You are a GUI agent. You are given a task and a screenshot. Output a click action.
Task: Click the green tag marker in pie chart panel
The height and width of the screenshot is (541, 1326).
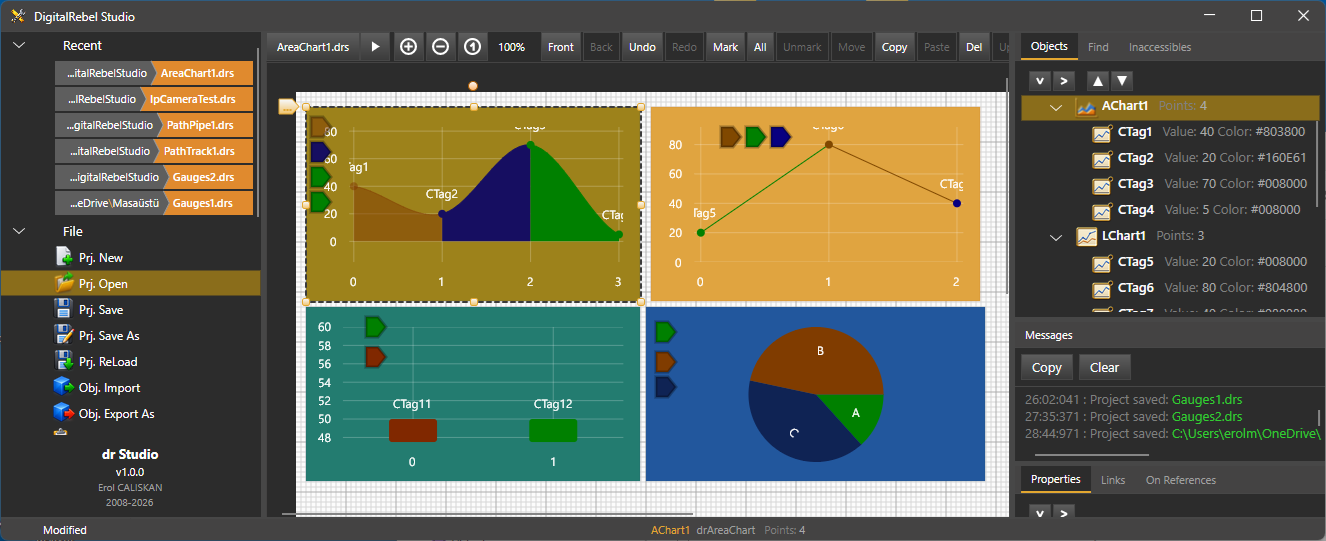666,331
